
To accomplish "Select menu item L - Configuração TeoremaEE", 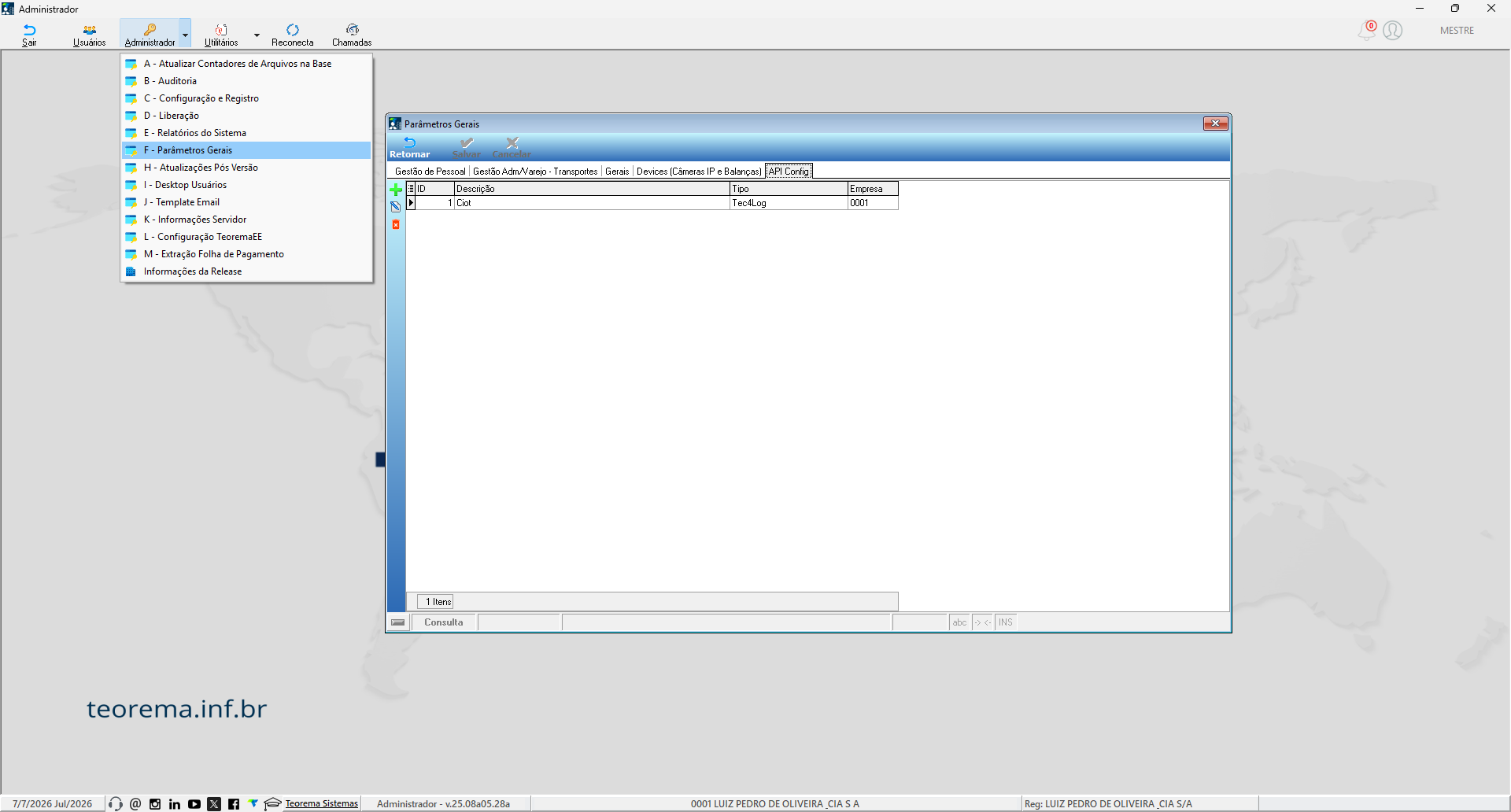I will click(x=246, y=237).
